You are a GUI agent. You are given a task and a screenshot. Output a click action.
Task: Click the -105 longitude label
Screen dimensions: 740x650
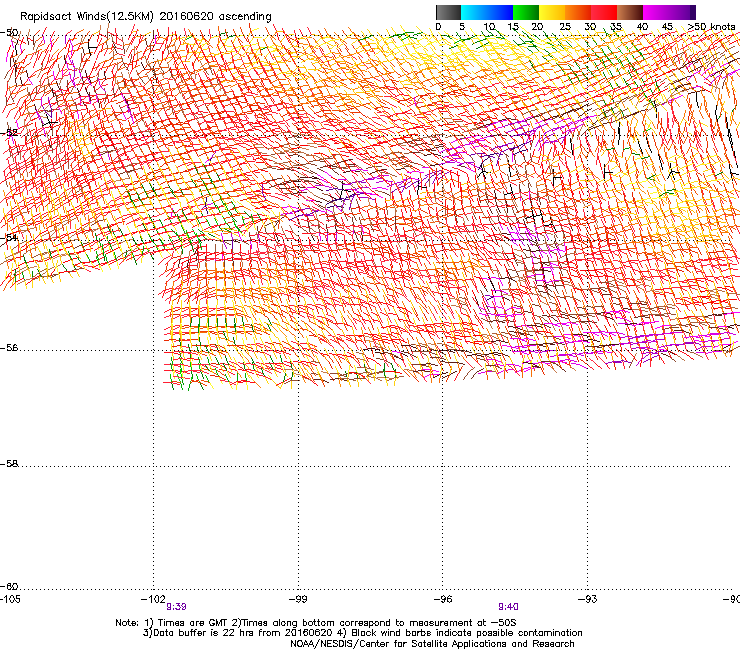click(10, 599)
